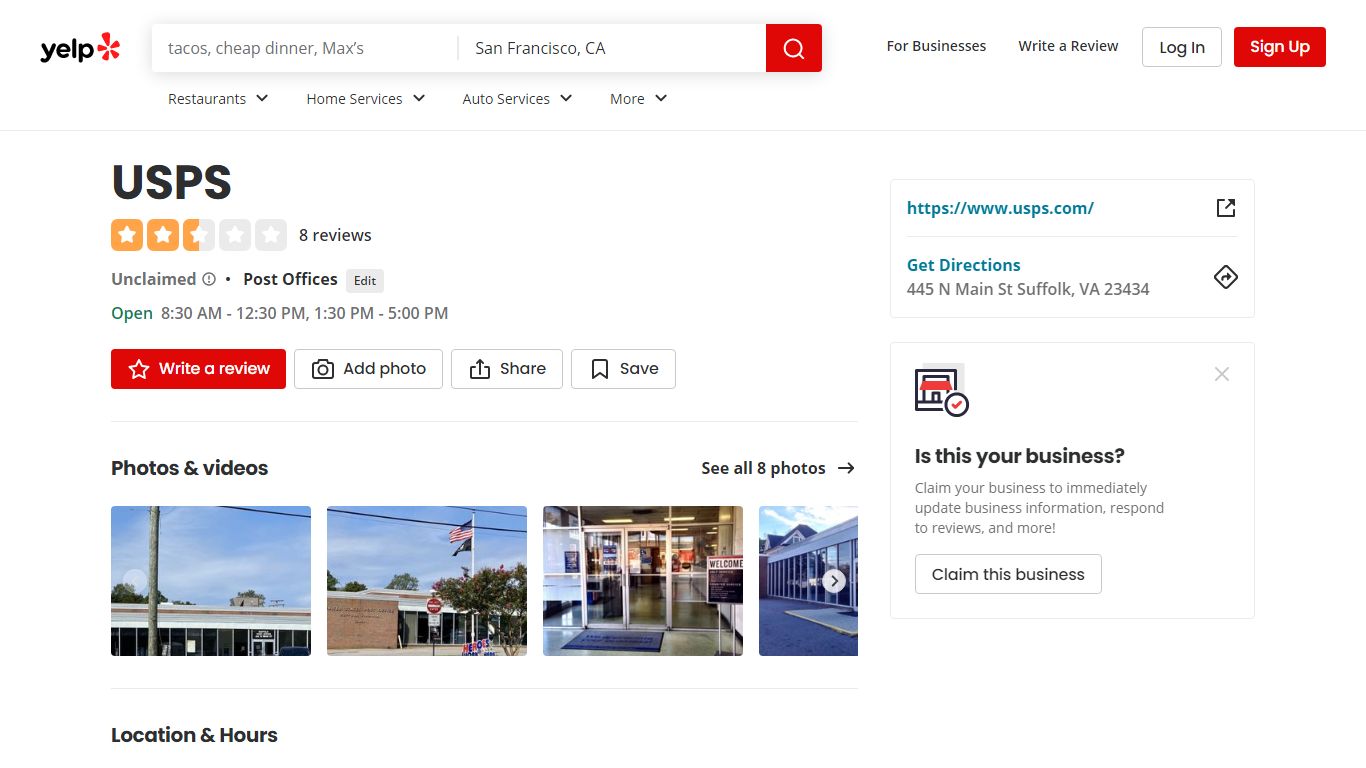Click the San Francisco, CA location field
The height and width of the screenshot is (768, 1366).
tap(612, 48)
